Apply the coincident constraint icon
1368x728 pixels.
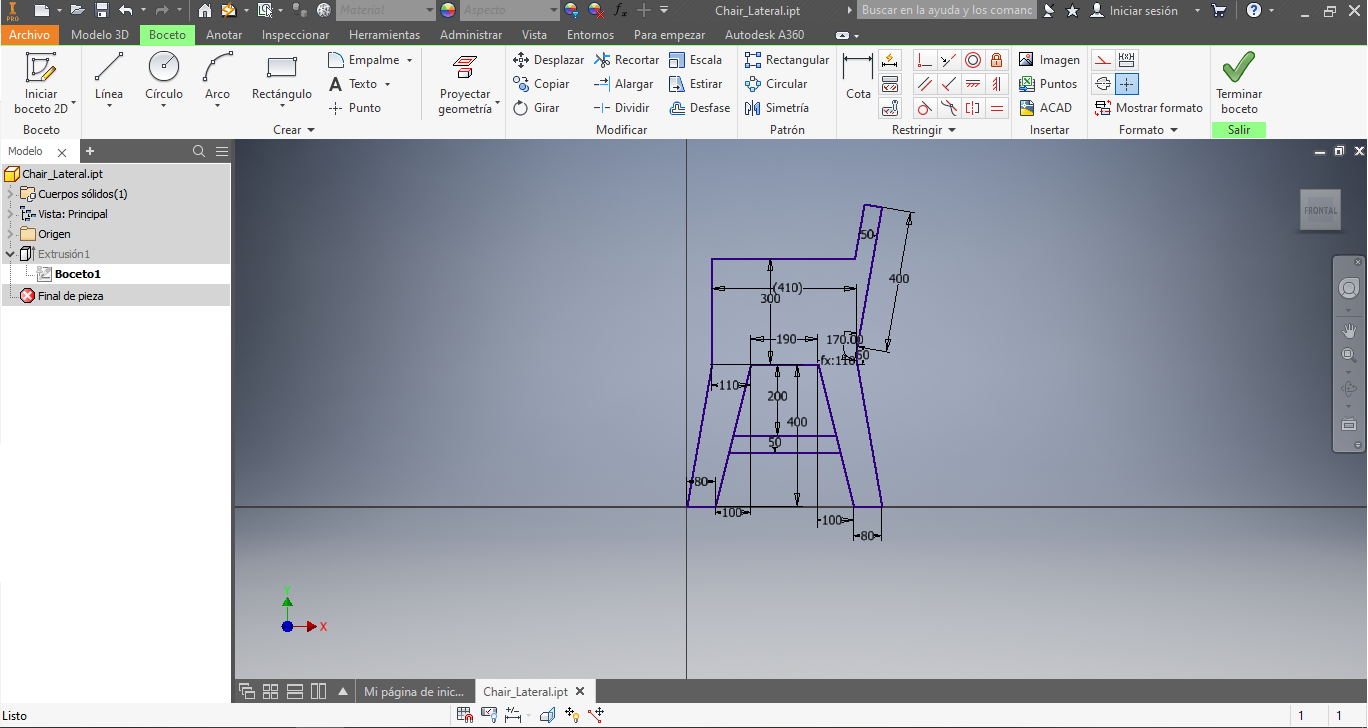click(x=925, y=60)
